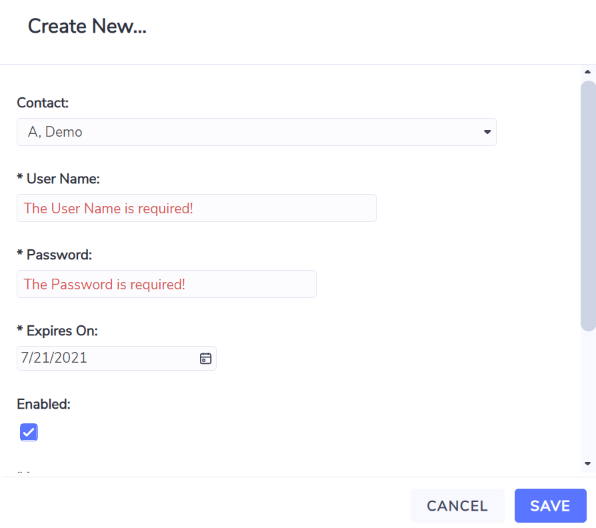
Task: Click the scrollbar up arrow
Action: [588, 72]
